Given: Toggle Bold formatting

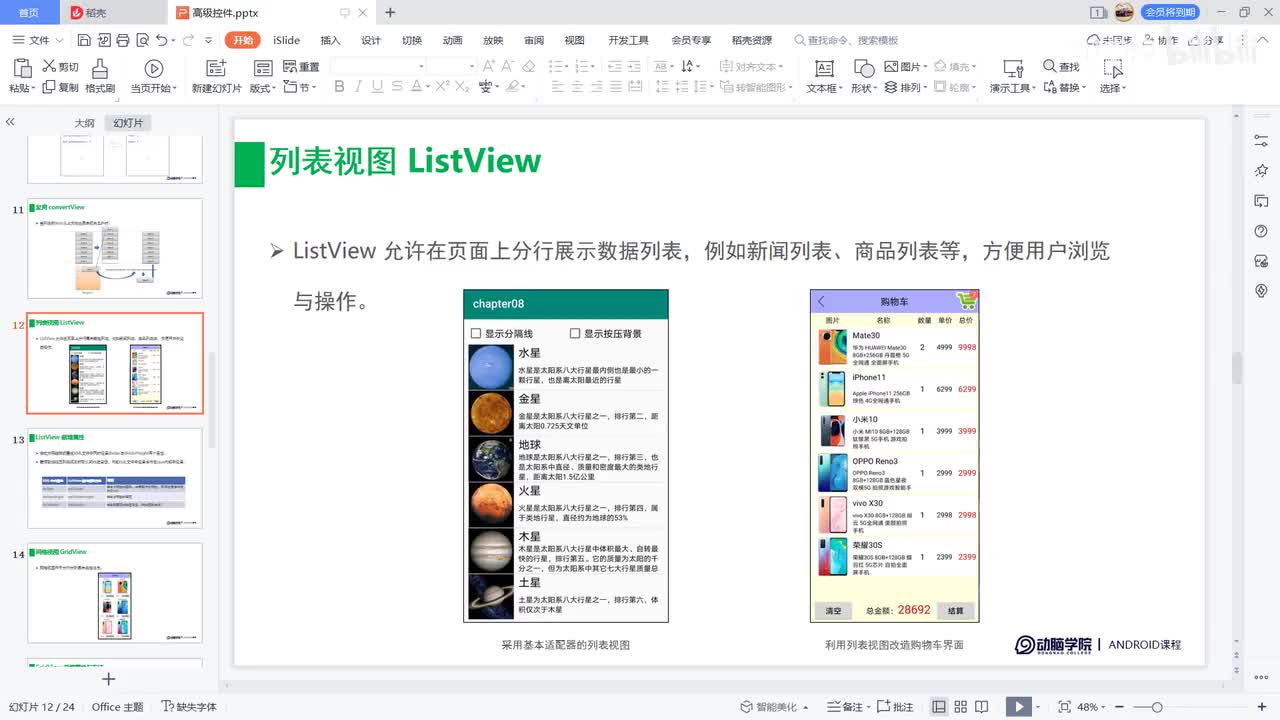Looking at the screenshot, I should tap(339, 87).
